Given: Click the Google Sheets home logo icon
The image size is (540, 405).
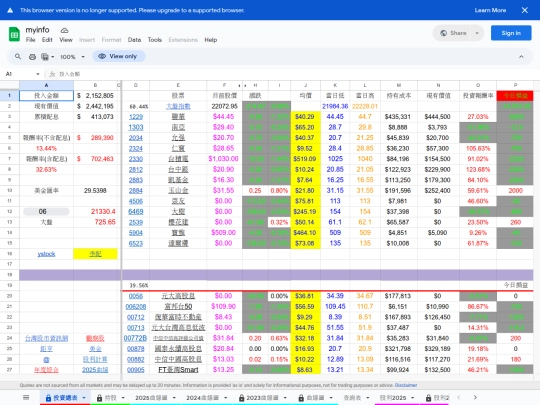Looking at the screenshot, I should pos(14,34).
